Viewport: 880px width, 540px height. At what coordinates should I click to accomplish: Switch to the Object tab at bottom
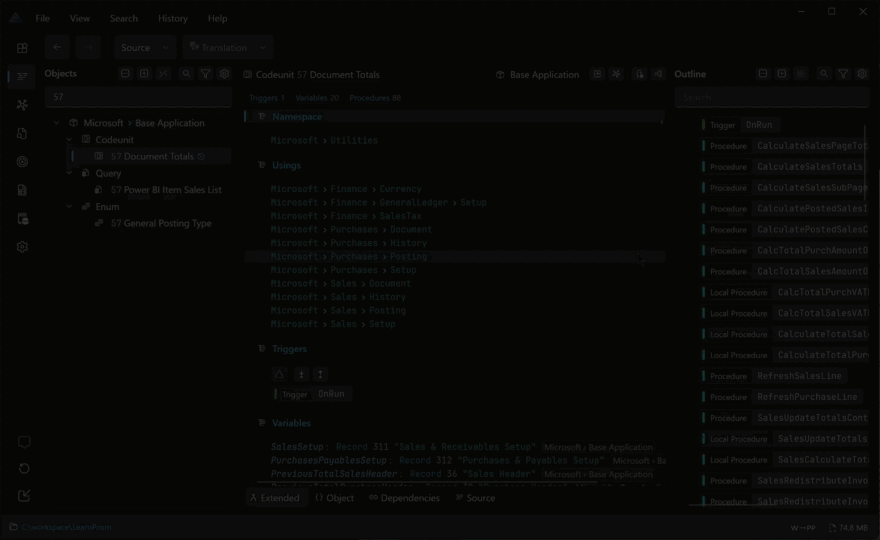[x=334, y=498]
